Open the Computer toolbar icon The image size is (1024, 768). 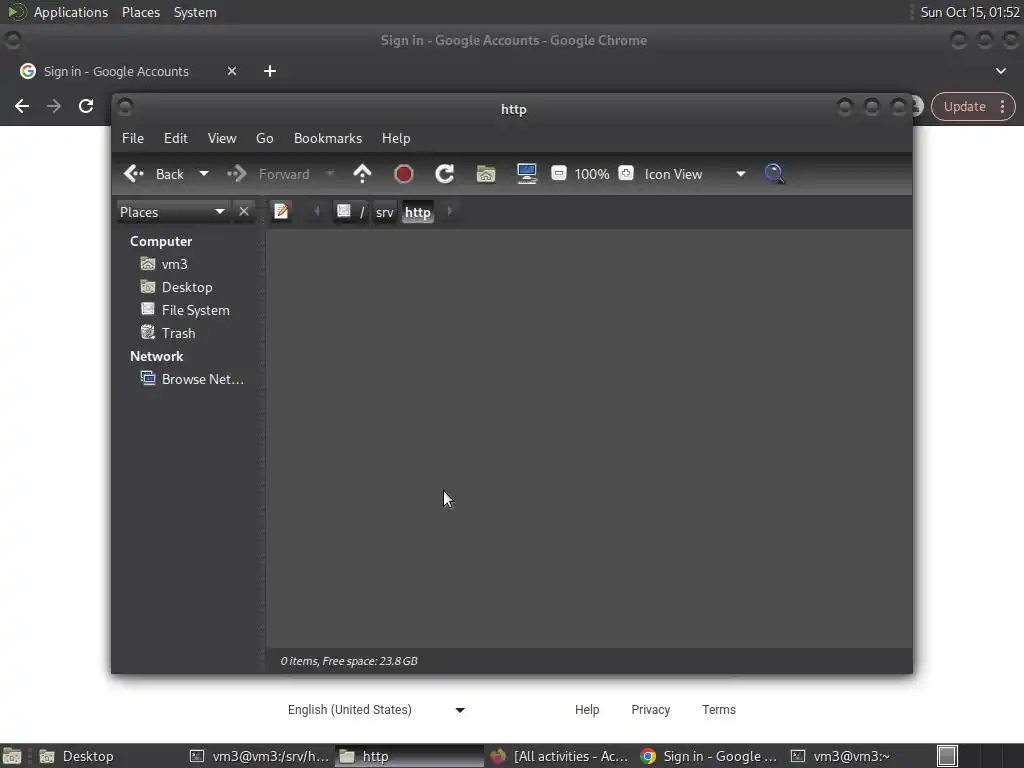coord(527,174)
